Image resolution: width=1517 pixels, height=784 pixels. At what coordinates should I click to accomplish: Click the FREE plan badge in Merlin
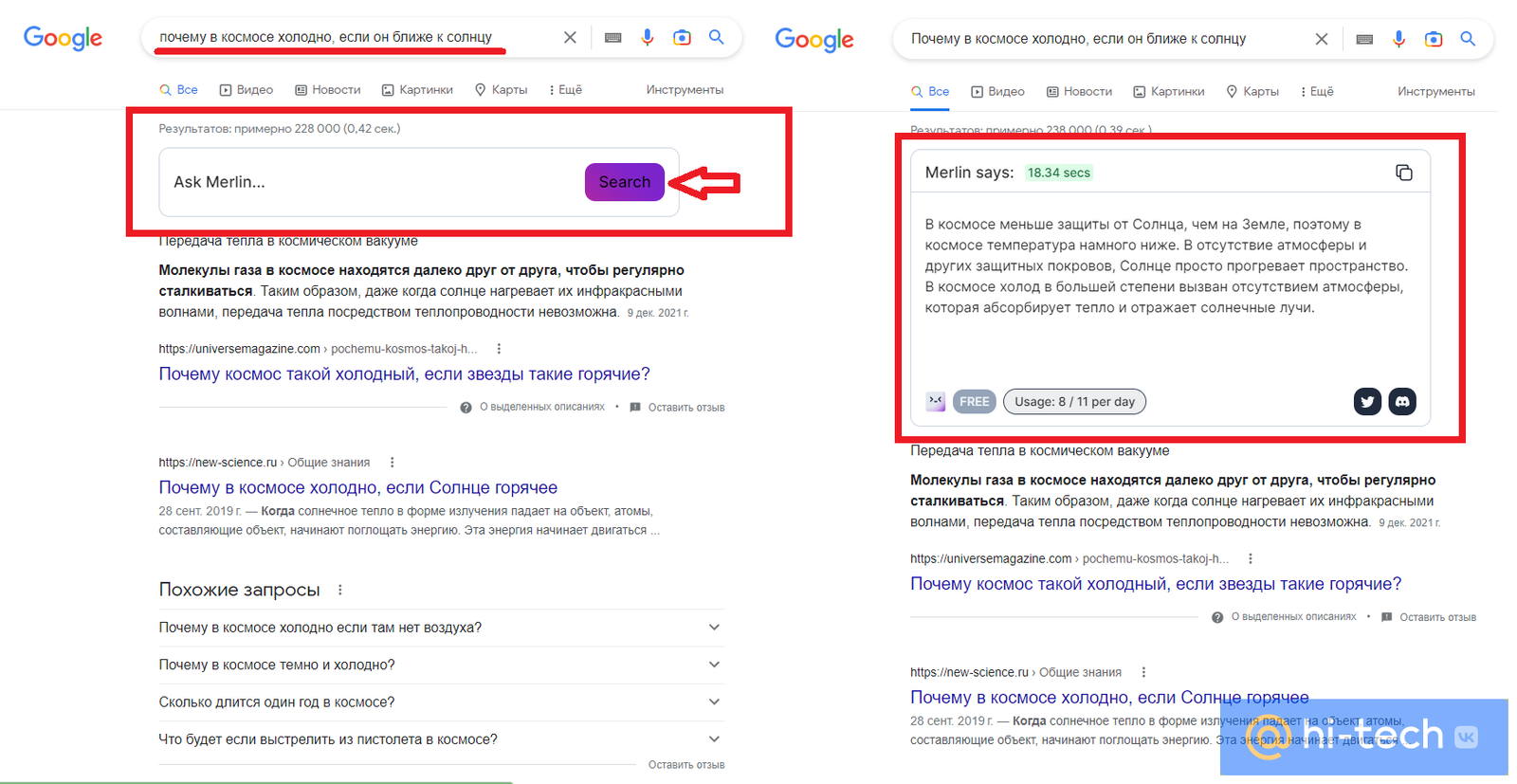pyautogui.click(x=975, y=402)
